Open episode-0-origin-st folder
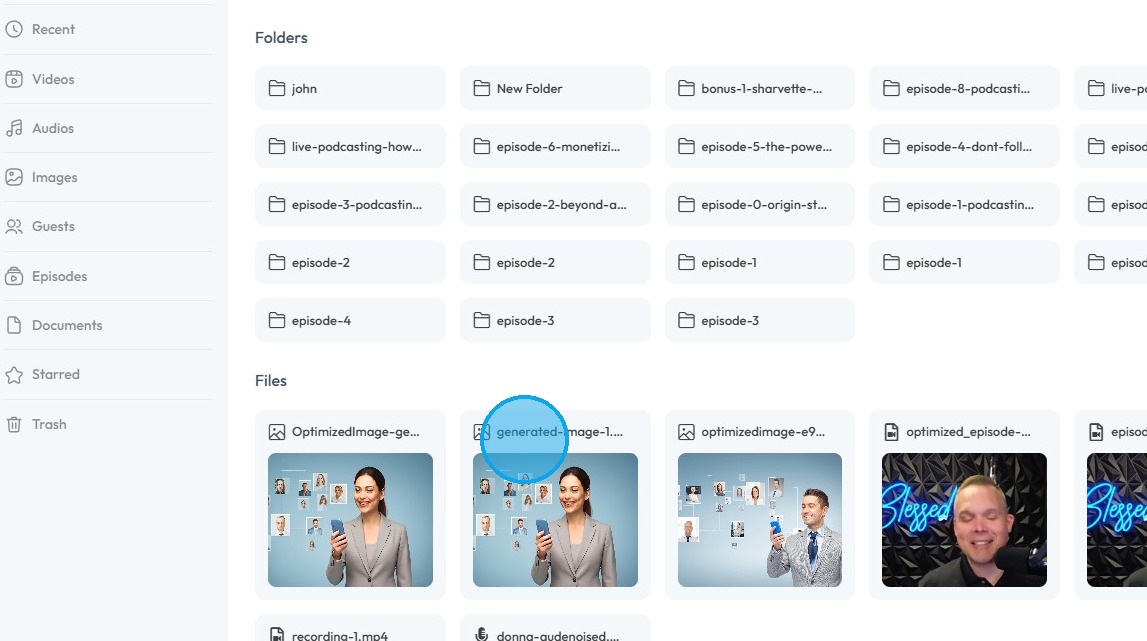1147x641 pixels. pyautogui.click(x=759, y=204)
